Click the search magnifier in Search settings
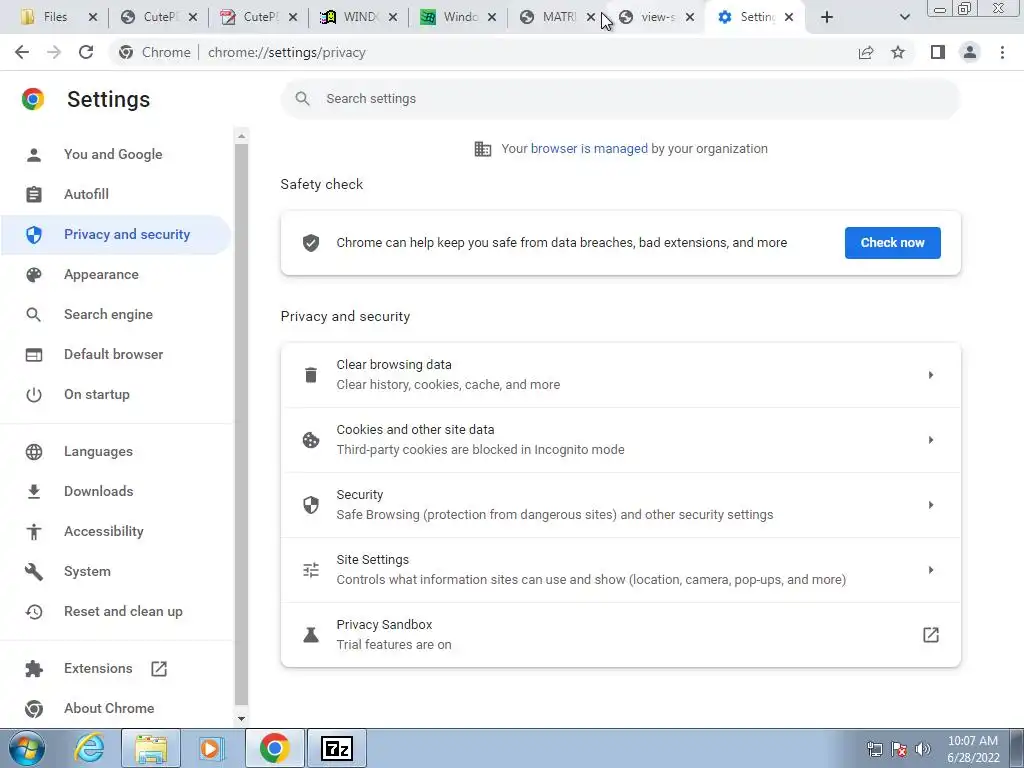The image size is (1024, 768). (x=302, y=99)
